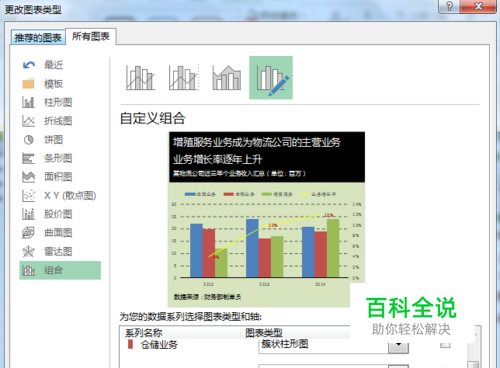
Task: Choose the Area chart (面积图) category
Action: (x=58, y=177)
